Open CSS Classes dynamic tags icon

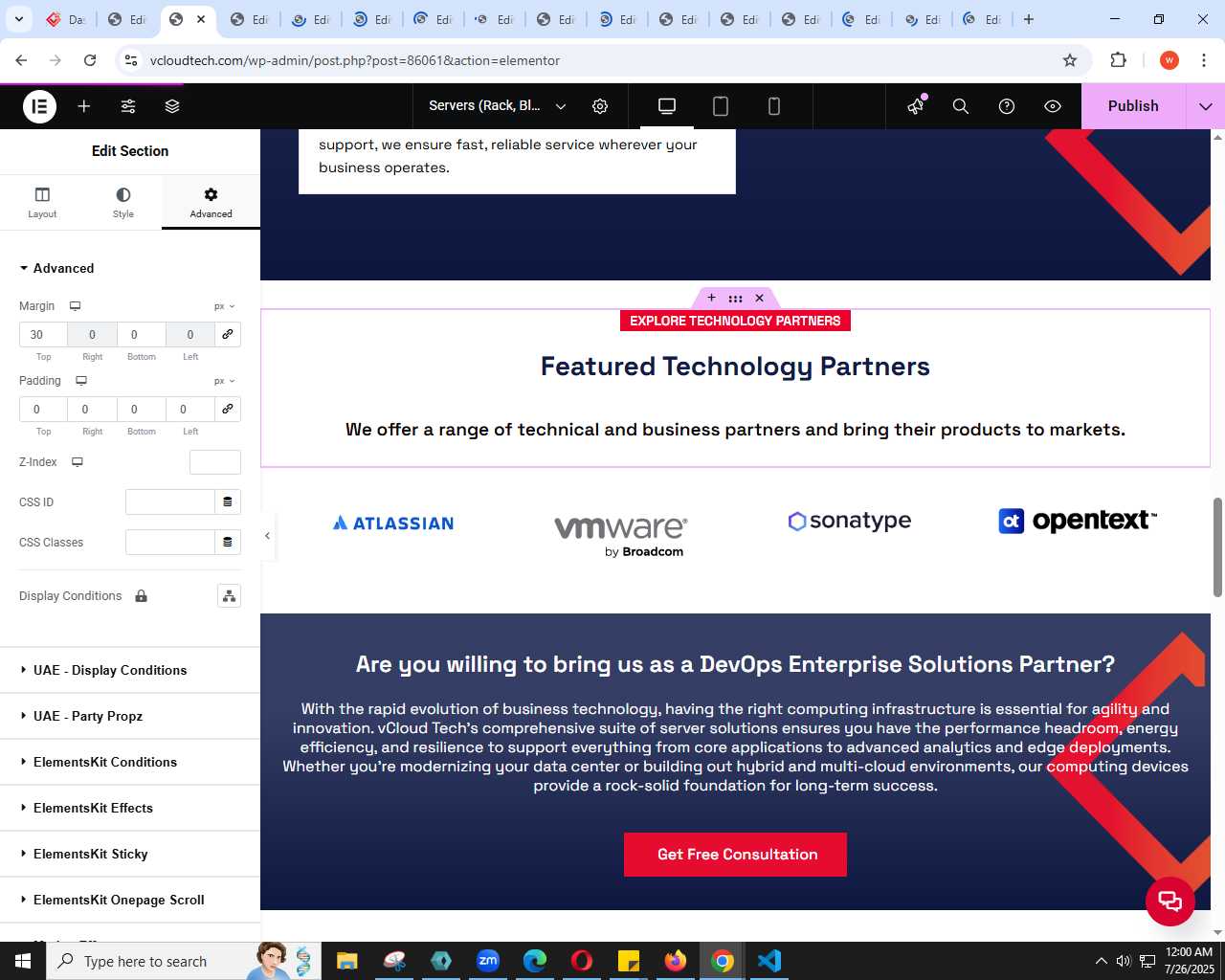tap(228, 543)
